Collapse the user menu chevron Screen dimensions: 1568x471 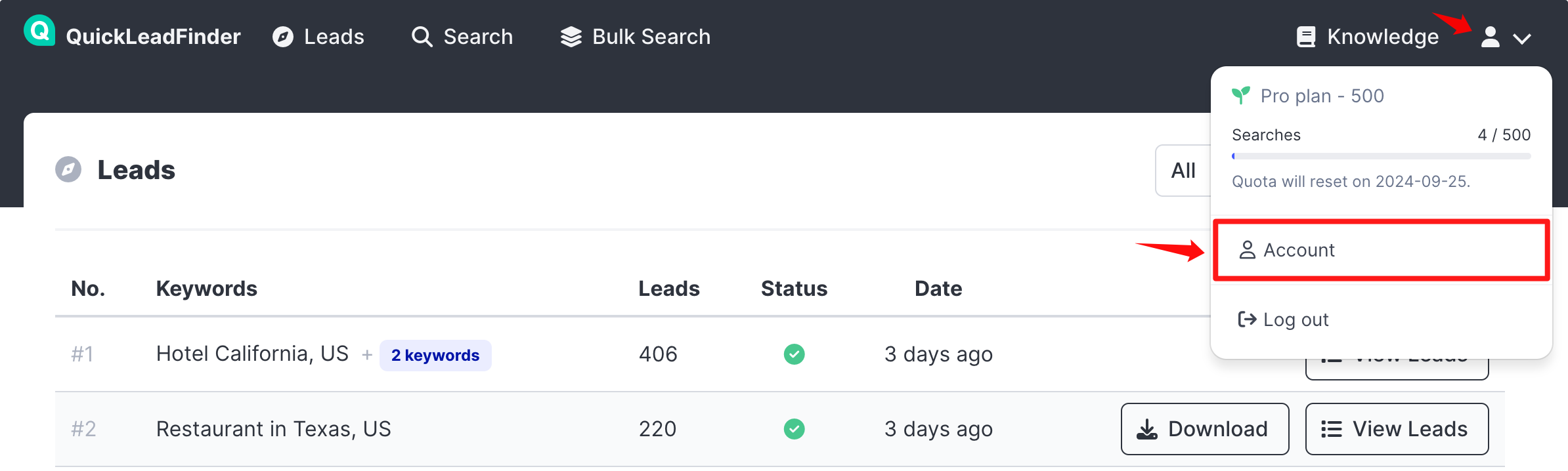1521,39
